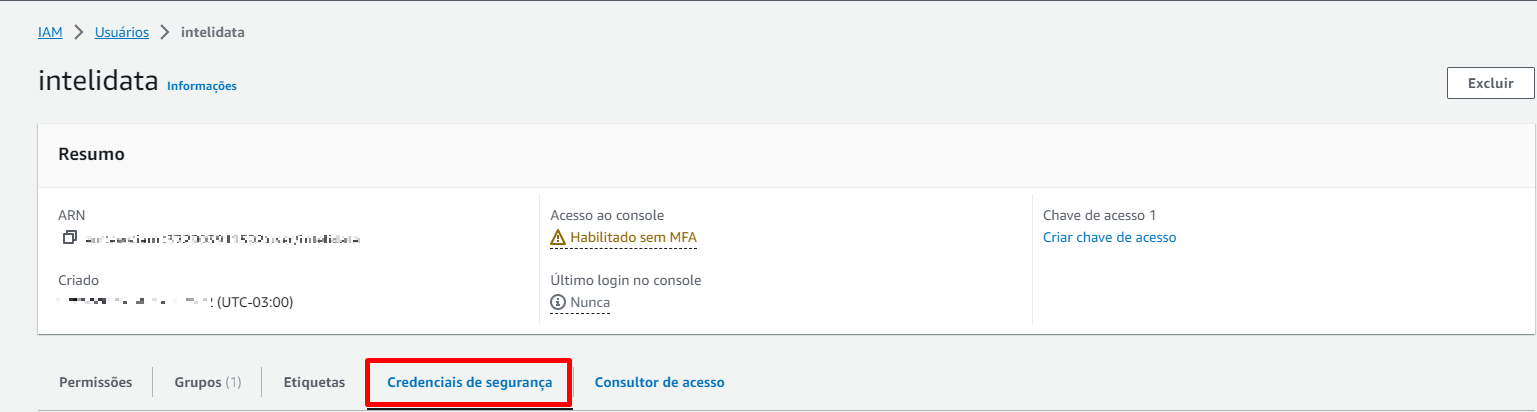Image resolution: width=1537 pixels, height=412 pixels.
Task: Click the Nunca last login text
Action: pos(590,302)
